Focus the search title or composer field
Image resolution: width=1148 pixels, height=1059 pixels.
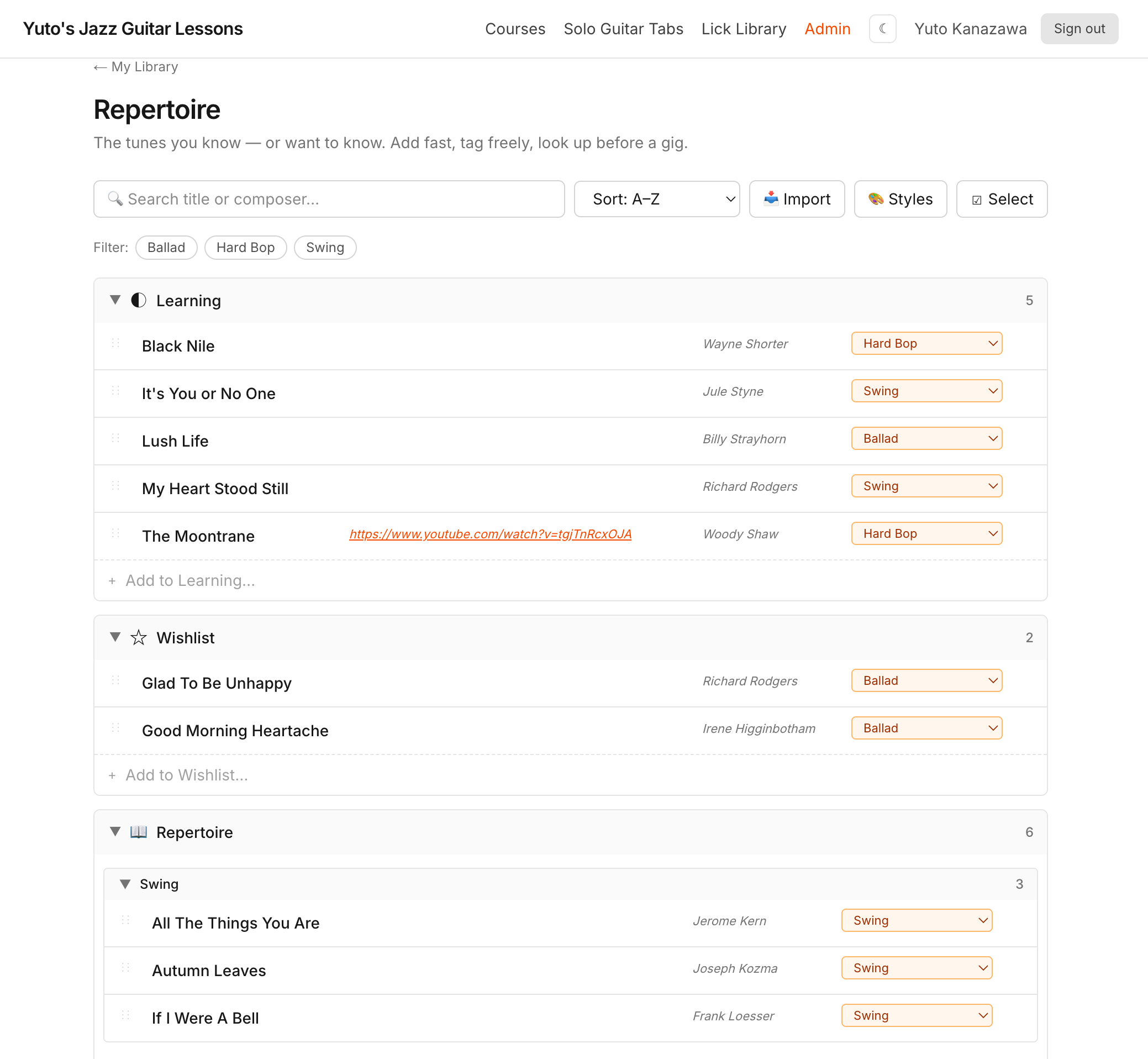click(329, 199)
